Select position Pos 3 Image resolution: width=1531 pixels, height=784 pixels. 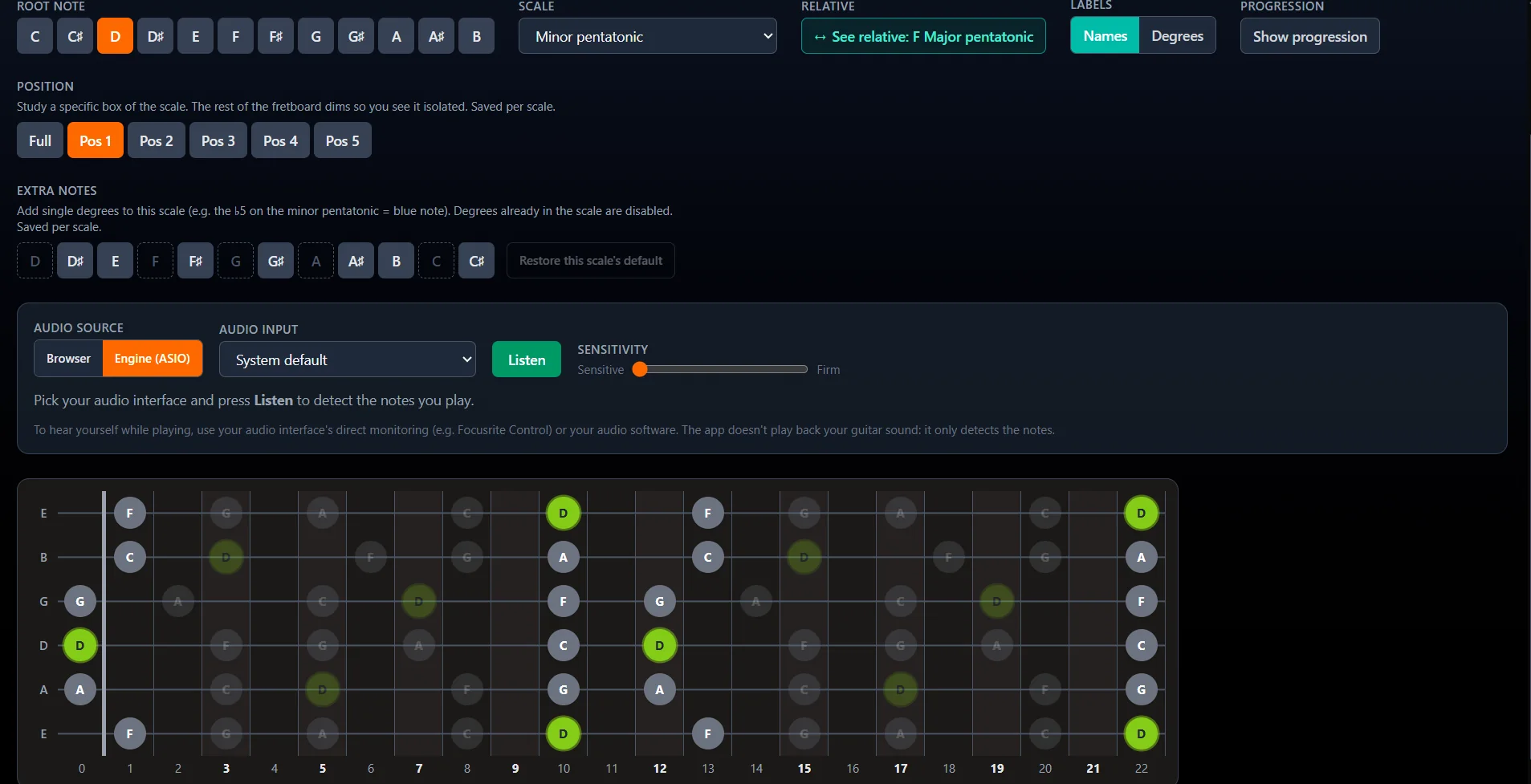(x=218, y=140)
